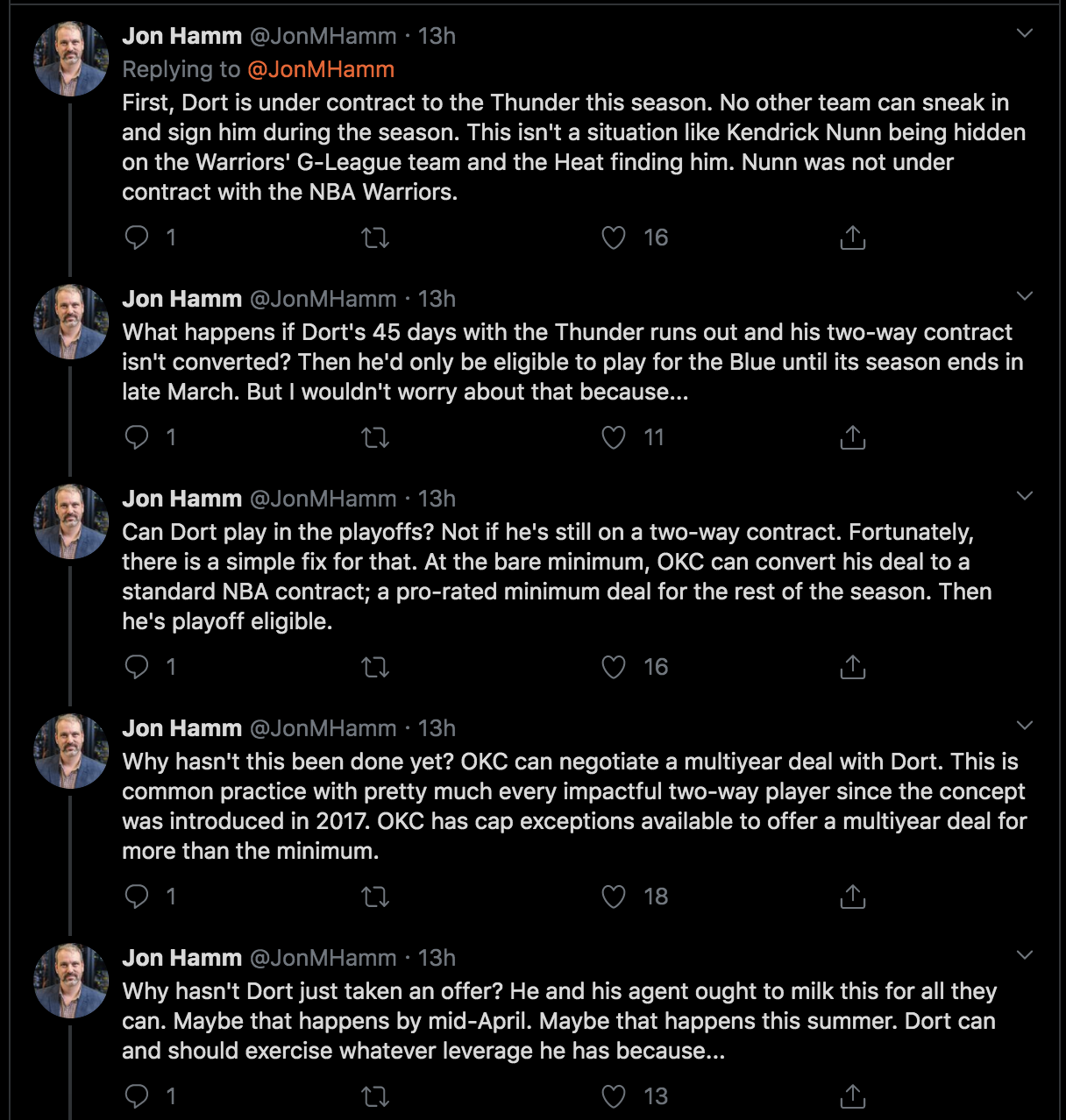Reply to the two-way contract conversion tweet
This screenshot has width=1066, height=1120.
tap(138, 437)
